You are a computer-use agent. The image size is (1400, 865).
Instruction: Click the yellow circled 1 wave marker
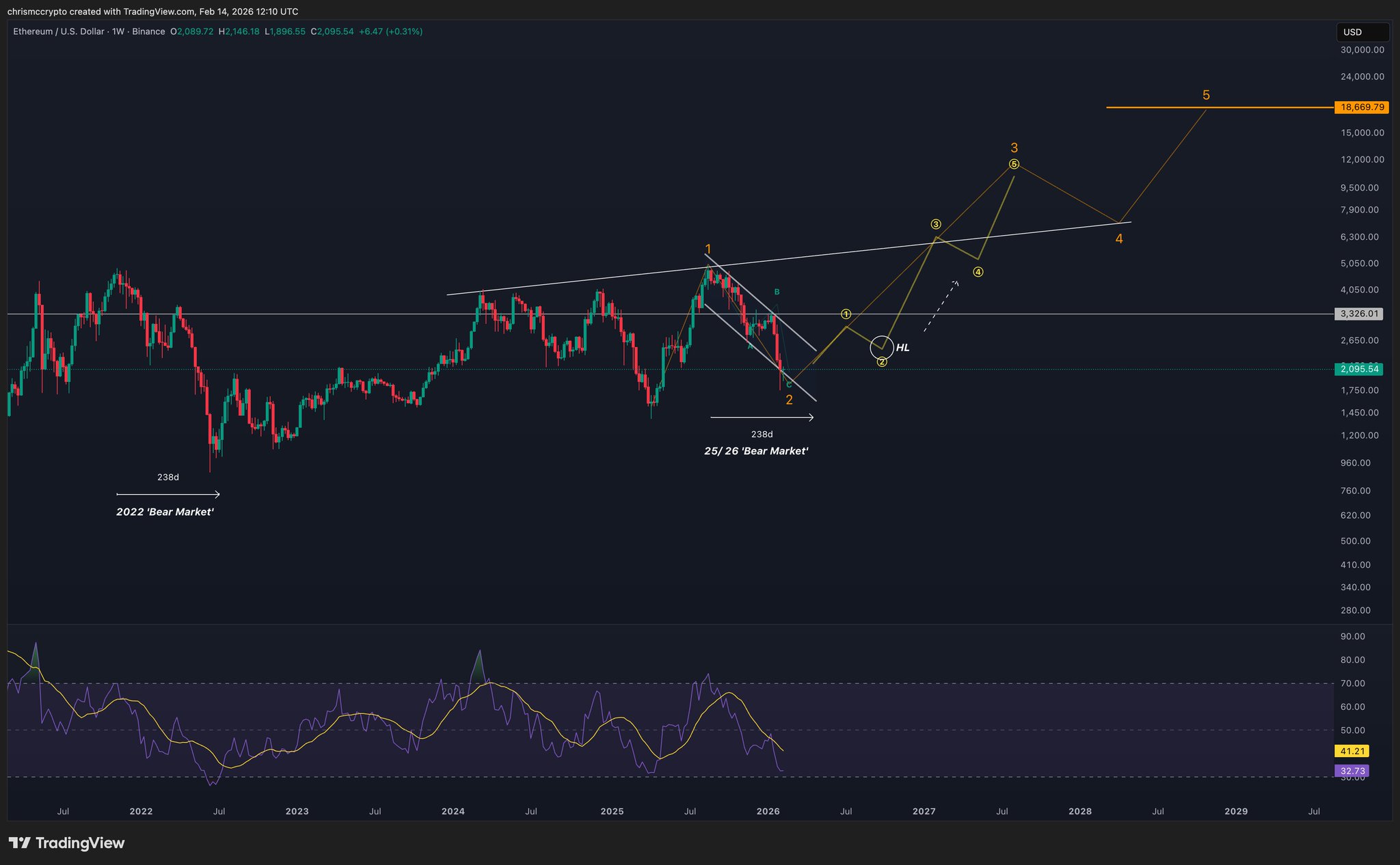[846, 314]
